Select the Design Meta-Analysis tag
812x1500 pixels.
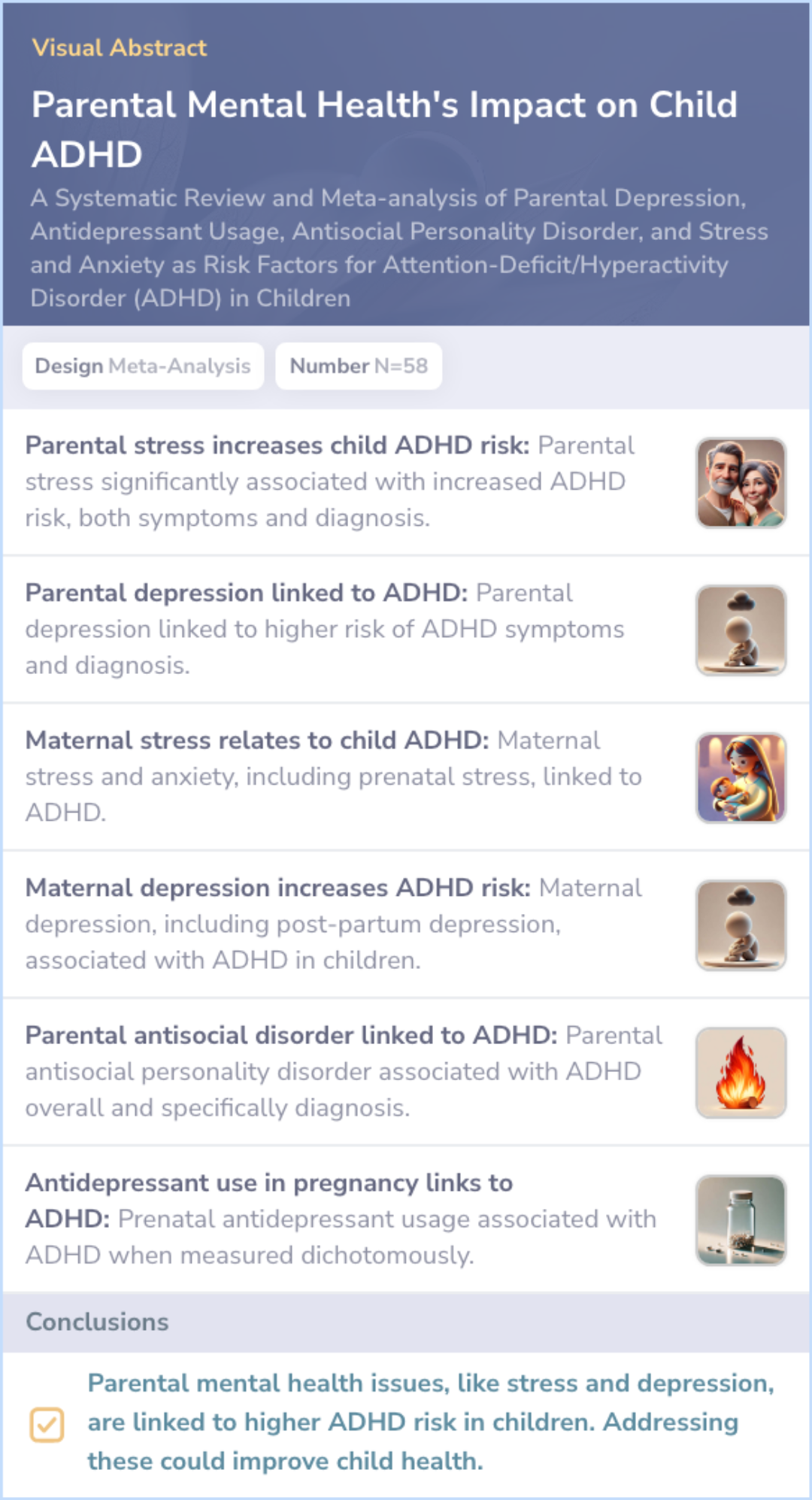pos(143,366)
